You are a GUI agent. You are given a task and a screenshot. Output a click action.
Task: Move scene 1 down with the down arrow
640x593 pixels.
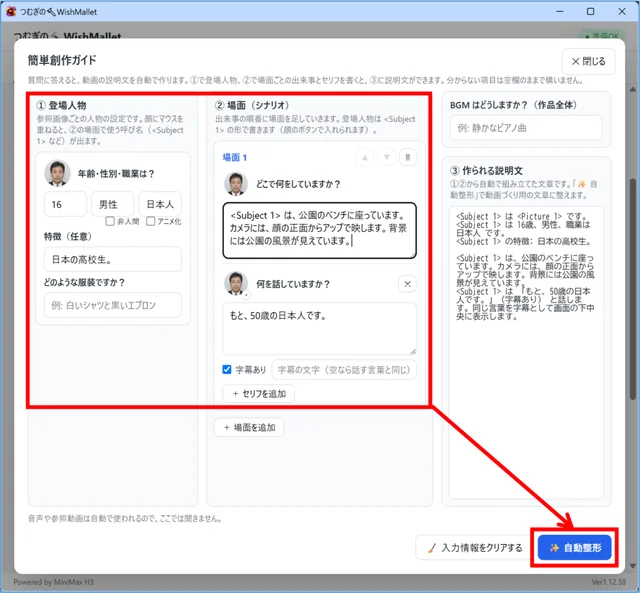coord(387,157)
